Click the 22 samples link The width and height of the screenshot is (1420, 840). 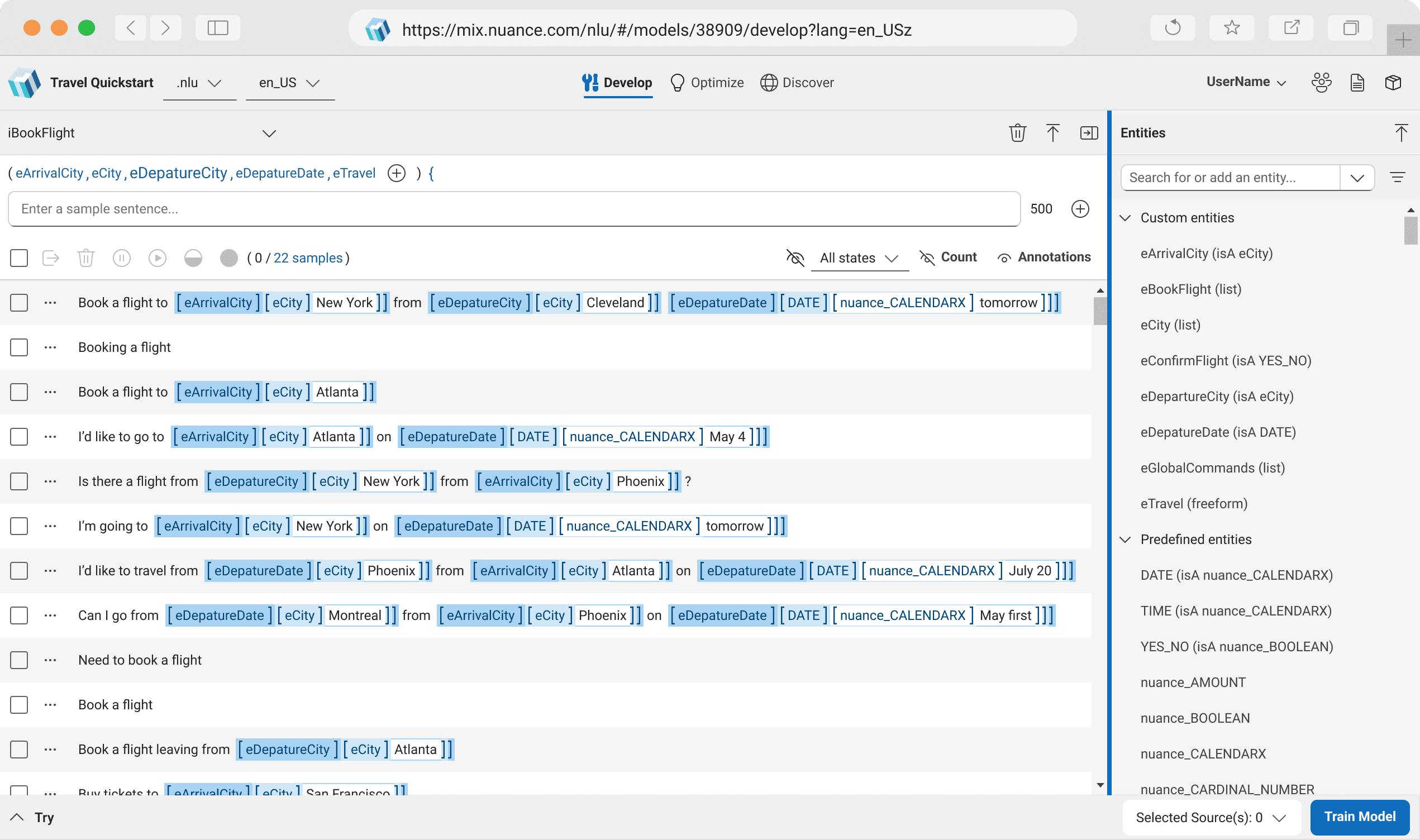(x=308, y=258)
